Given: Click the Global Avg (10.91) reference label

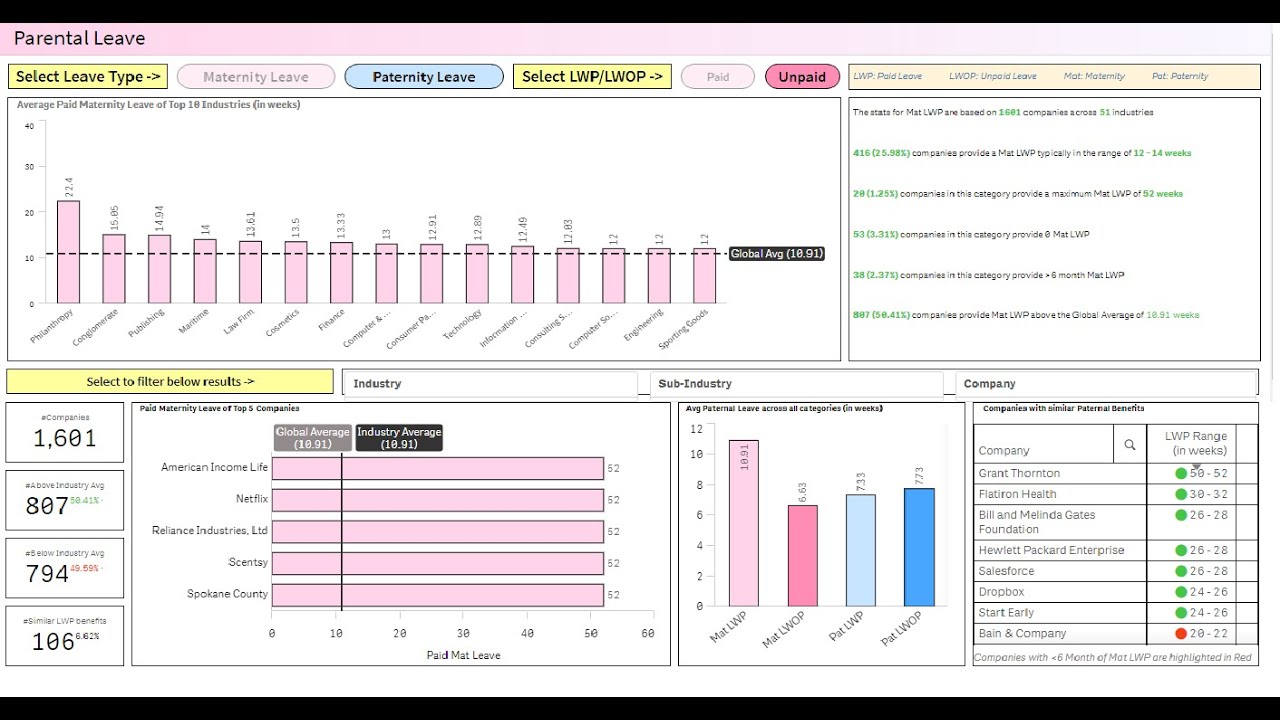Looking at the screenshot, I should 777,254.
